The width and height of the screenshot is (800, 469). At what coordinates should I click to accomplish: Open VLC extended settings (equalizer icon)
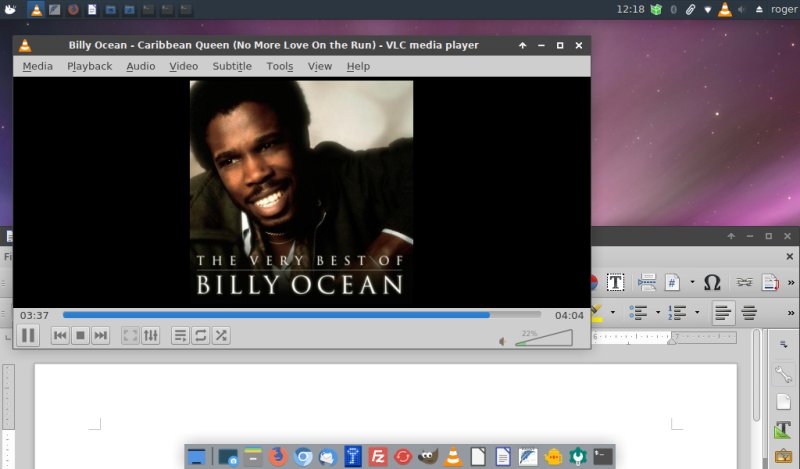pos(151,336)
